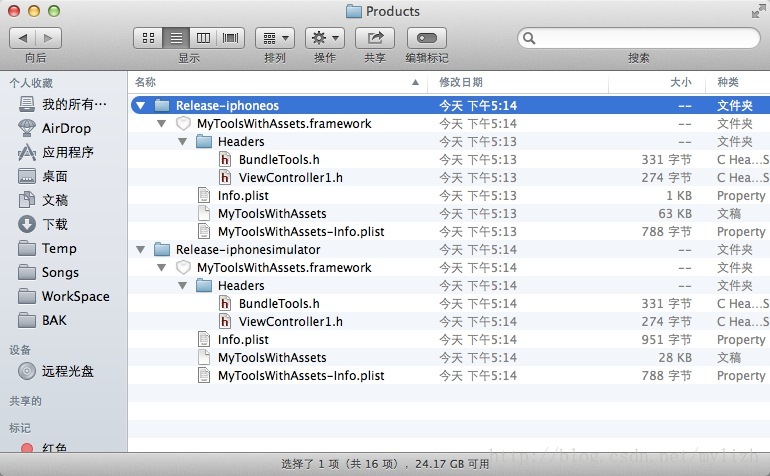
Task: Sort by the Kind (种类) column header
Action: coord(738,83)
